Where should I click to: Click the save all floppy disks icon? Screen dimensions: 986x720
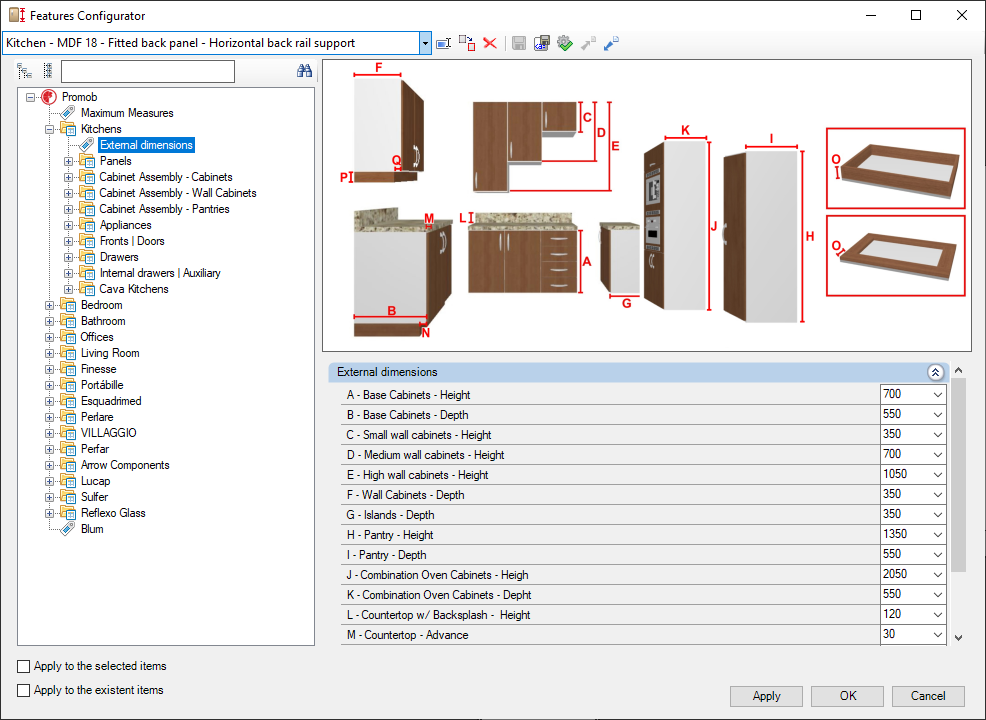pyautogui.click(x=541, y=43)
